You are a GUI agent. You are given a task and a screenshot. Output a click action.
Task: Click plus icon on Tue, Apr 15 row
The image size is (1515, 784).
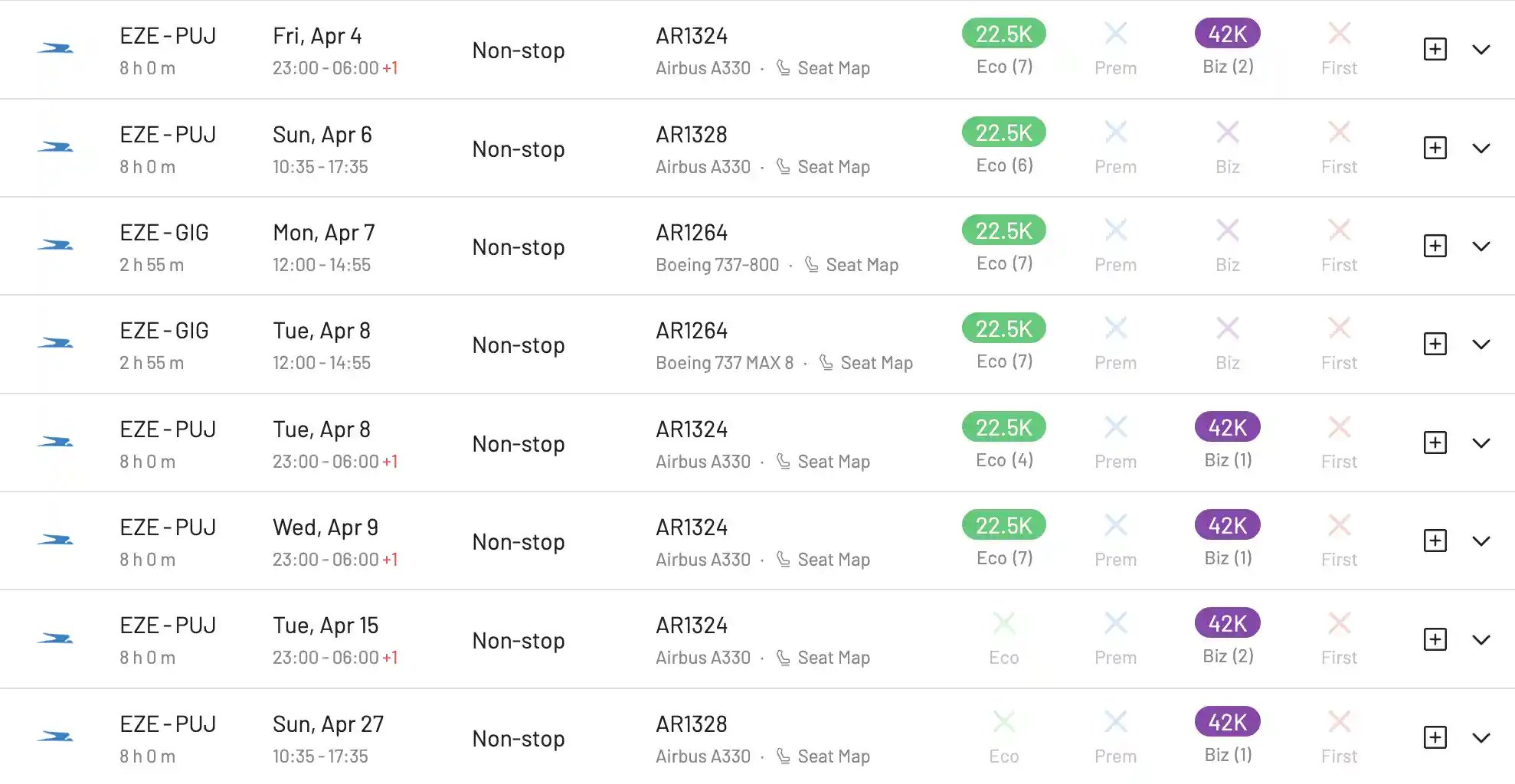[1435, 639]
